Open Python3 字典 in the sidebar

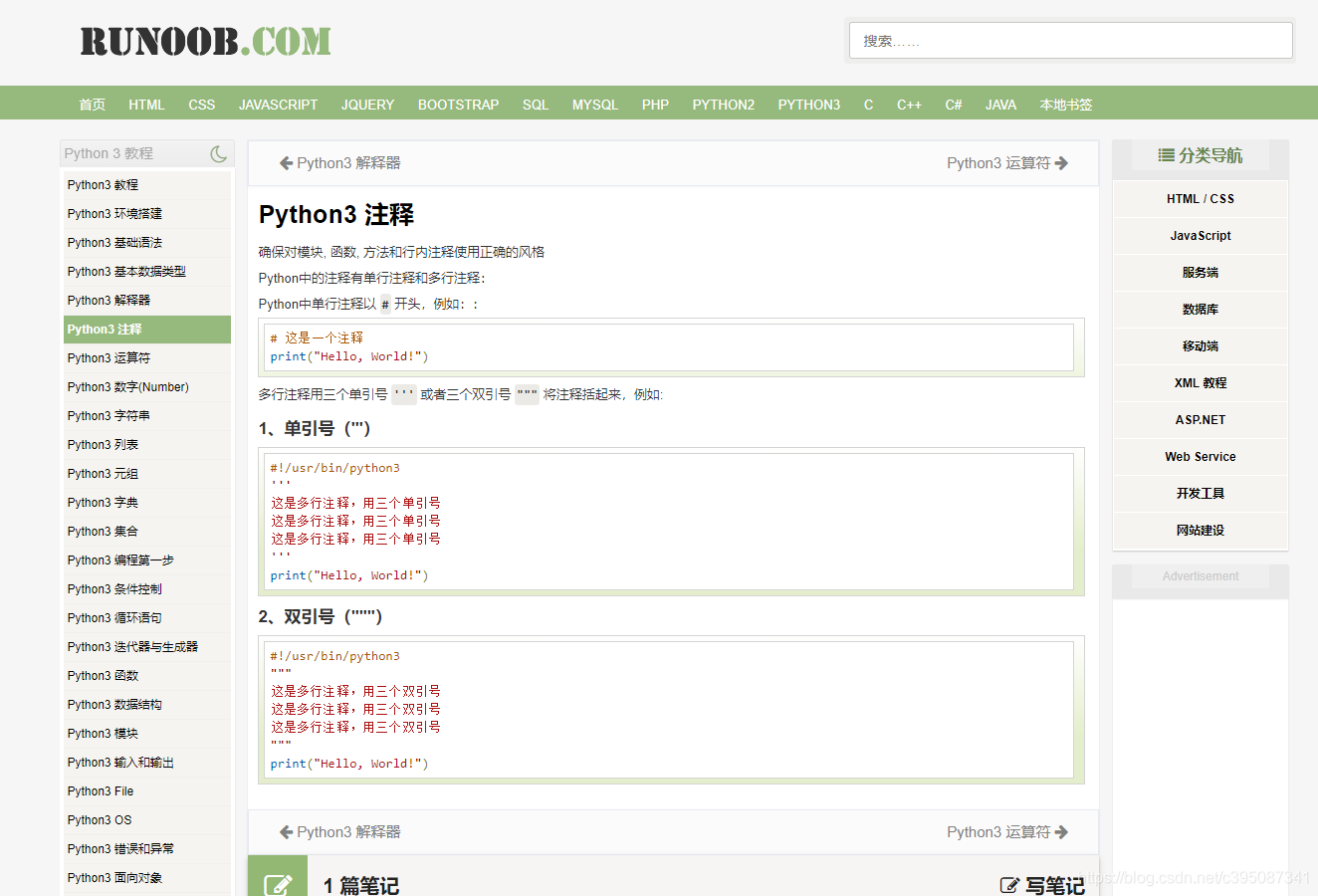(x=147, y=503)
